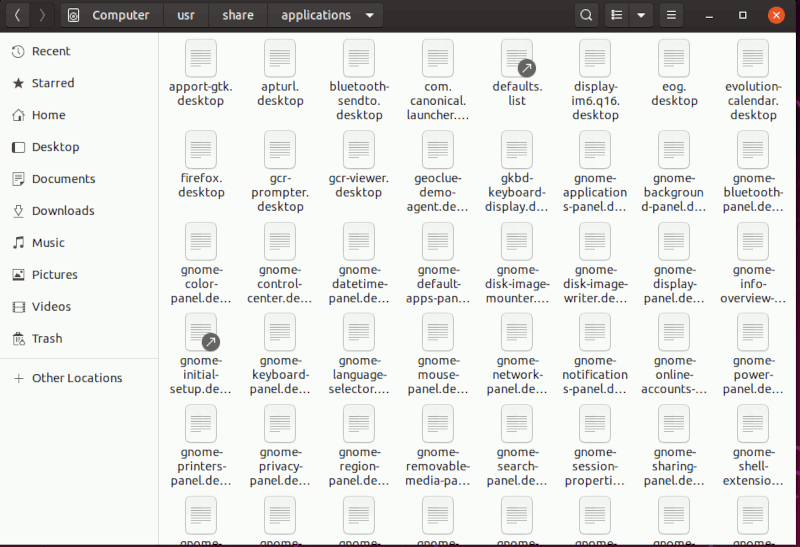Viewport: 800px width, 547px height.
Task: Select bluetooth-sendto.desktop file icon
Action: [x=359, y=58]
